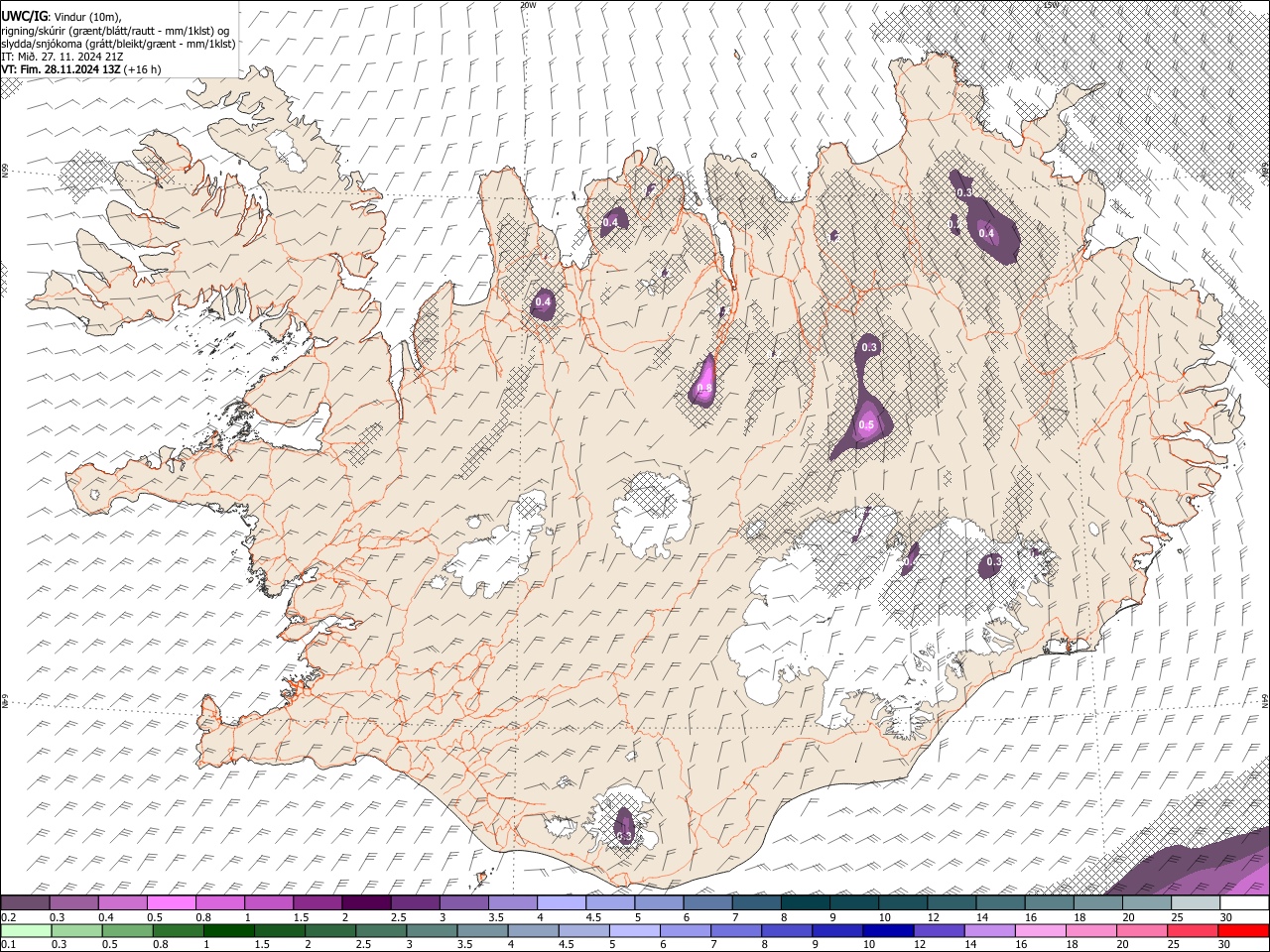Viewport: 1270px width, 952px height.
Task: Pick the darkest purple upper swatch between 2 and 2.5
Action: (x=366, y=902)
